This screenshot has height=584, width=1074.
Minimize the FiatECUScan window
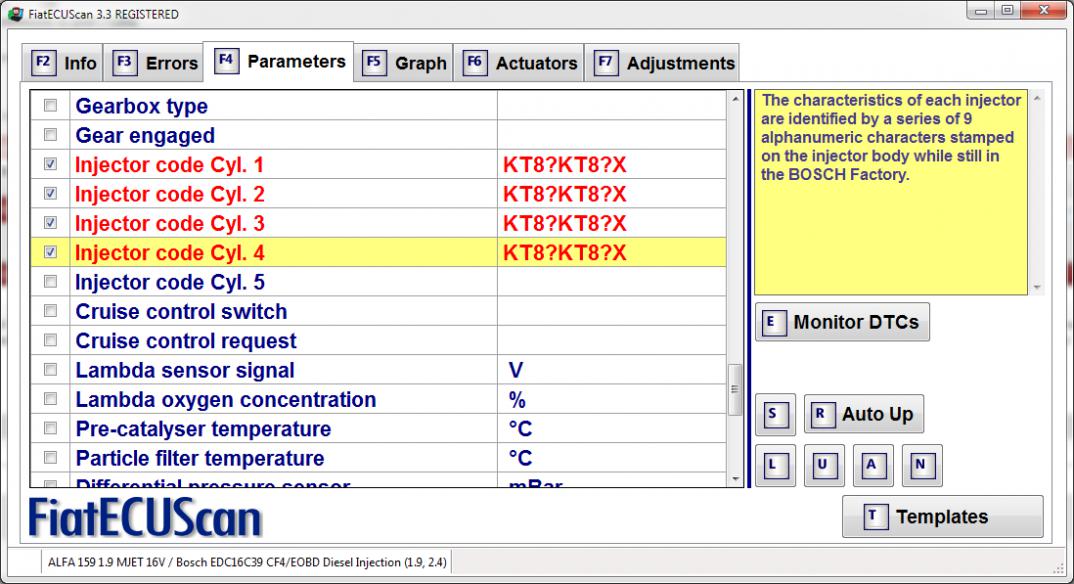(981, 10)
